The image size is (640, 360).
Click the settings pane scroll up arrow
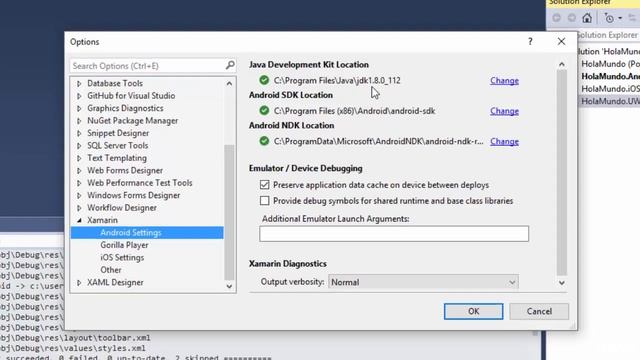tap(562, 64)
